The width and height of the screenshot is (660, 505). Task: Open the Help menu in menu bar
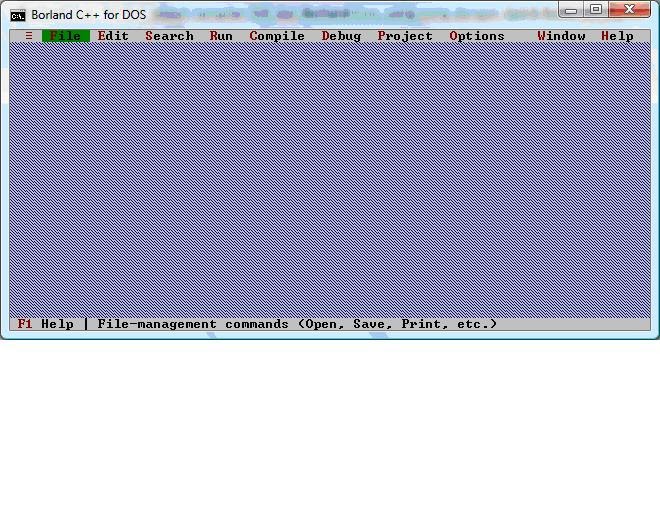tap(617, 36)
